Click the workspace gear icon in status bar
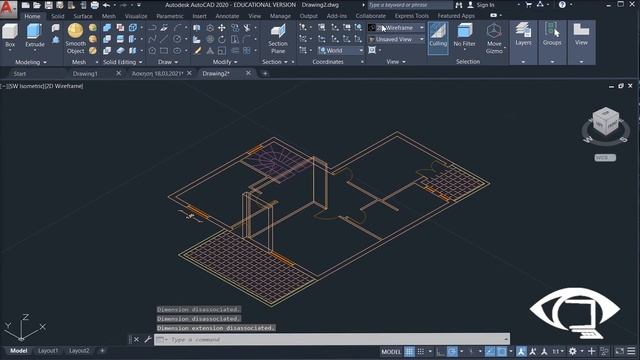 click(x=573, y=351)
